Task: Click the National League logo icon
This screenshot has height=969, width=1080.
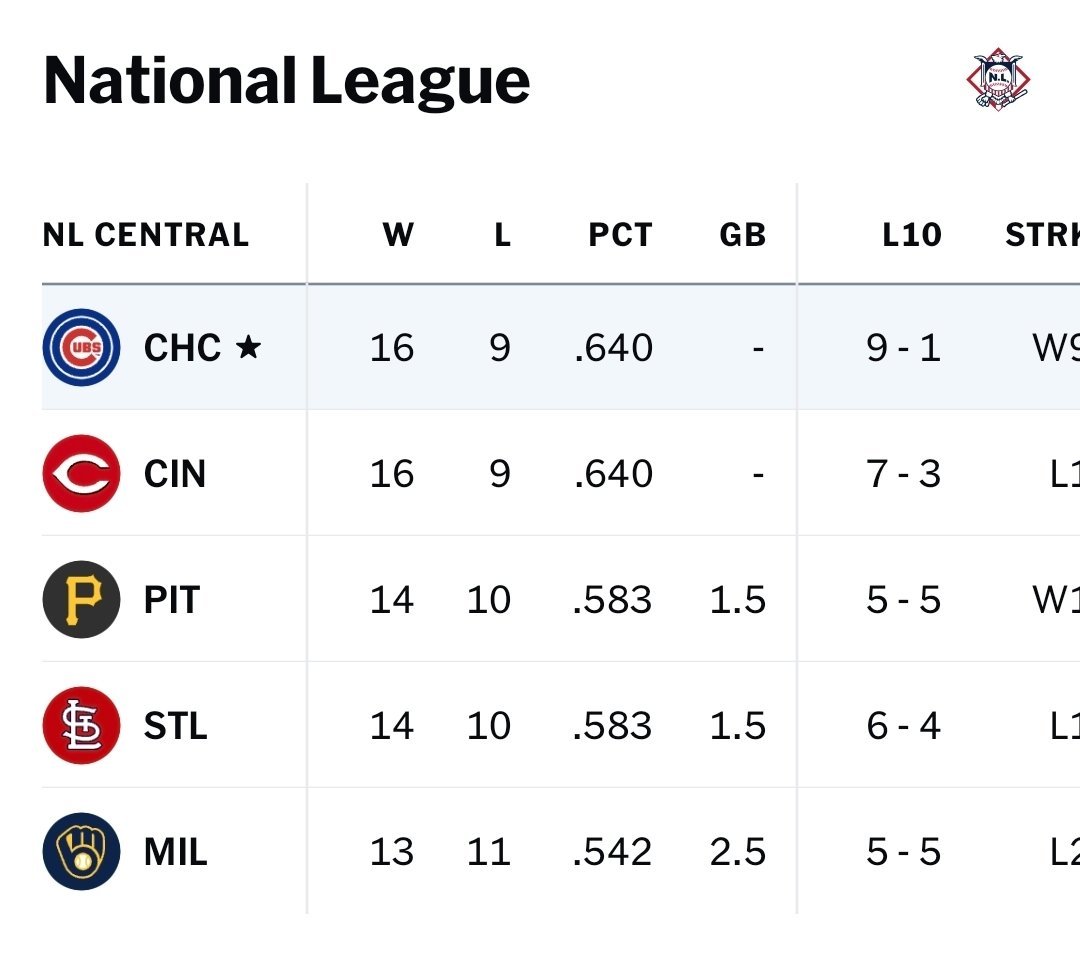Action: [999, 79]
